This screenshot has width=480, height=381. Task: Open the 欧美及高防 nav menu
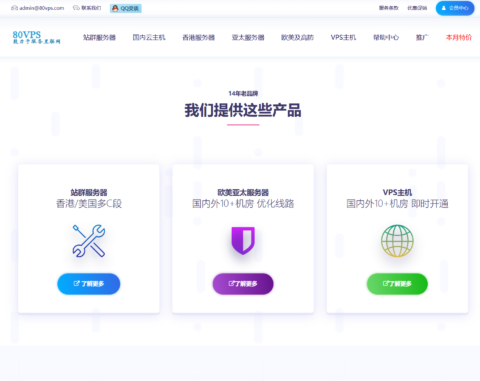coord(297,37)
